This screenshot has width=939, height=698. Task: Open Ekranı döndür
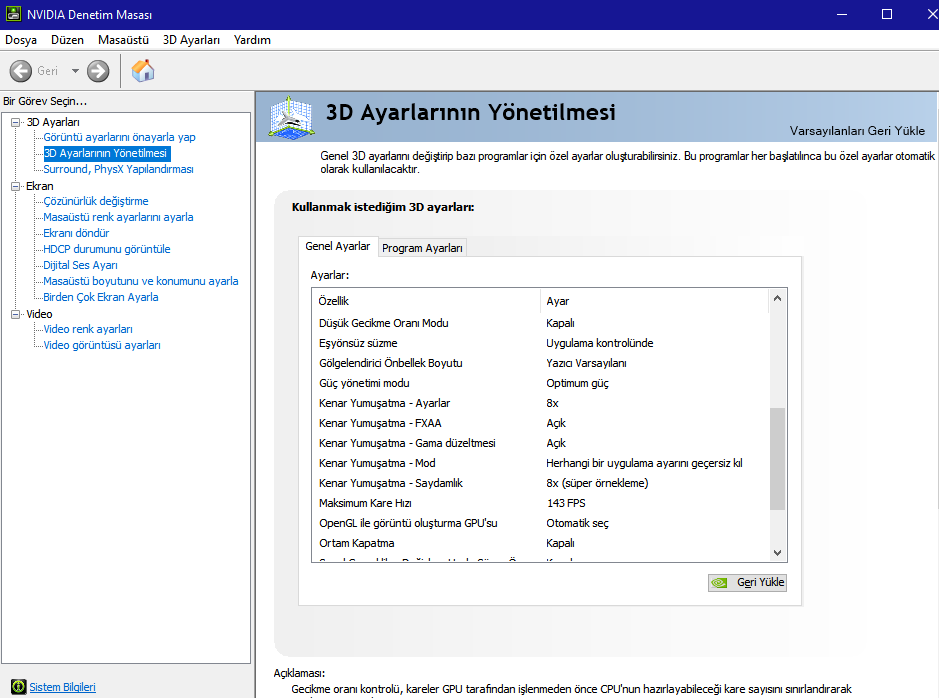click(x=76, y=233)
